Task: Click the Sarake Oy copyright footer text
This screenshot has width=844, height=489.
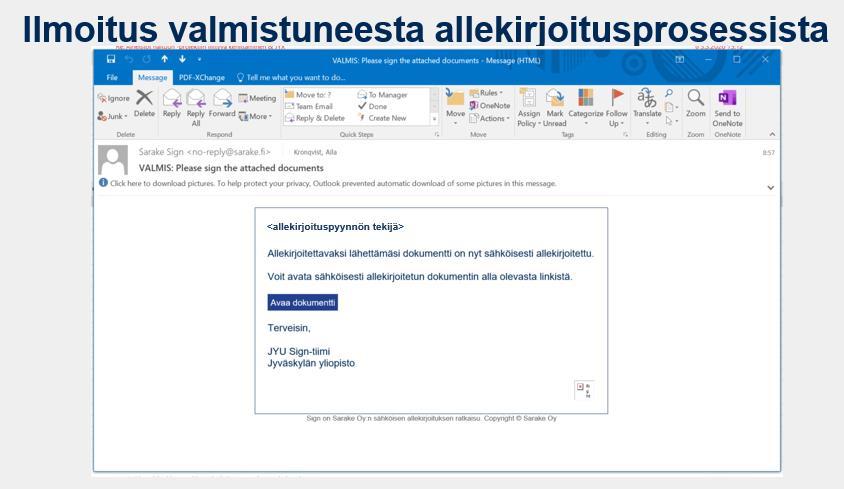Action: click(x=431, y=418)
